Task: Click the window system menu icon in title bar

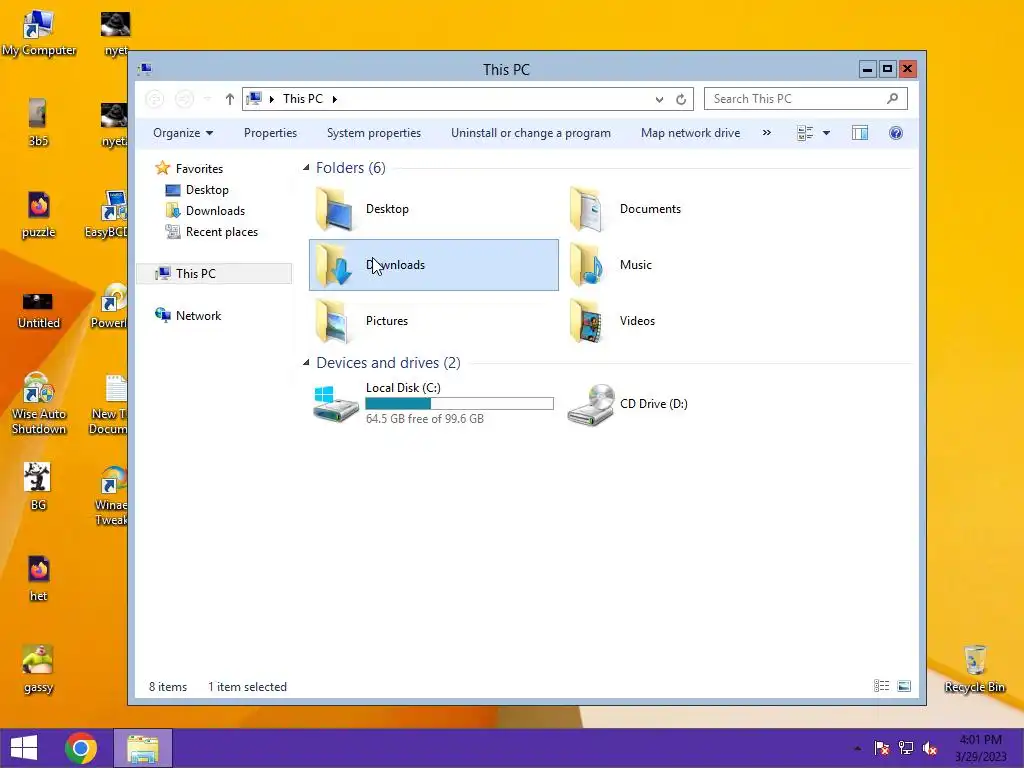Action: click(x=145, y=69)
